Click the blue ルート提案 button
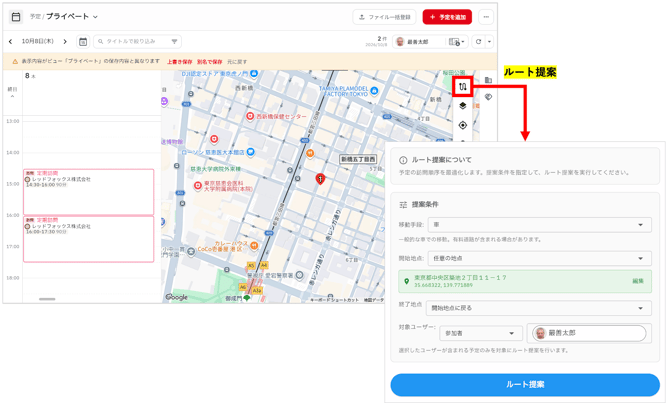 (x=525, y=385)
